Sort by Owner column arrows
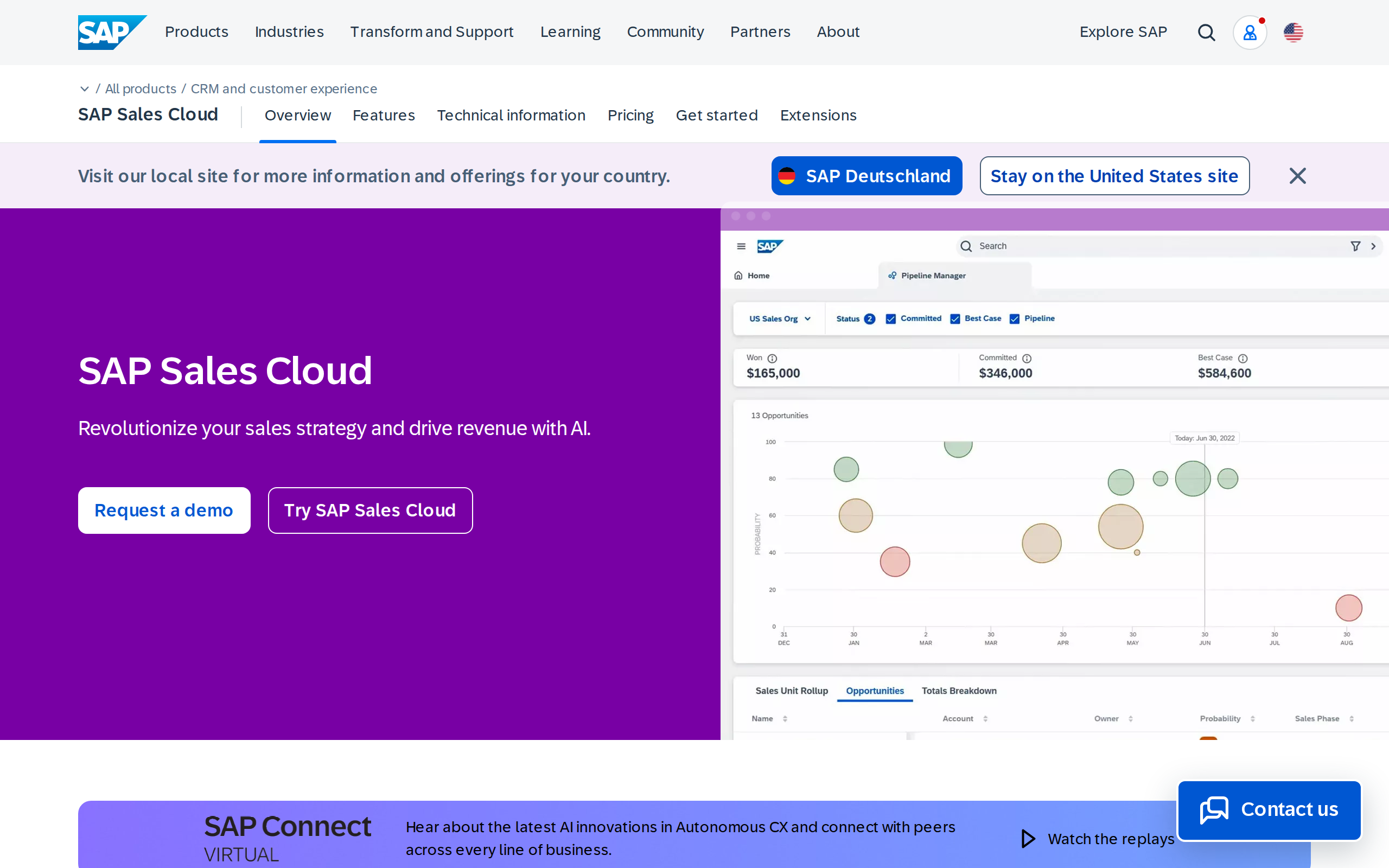The image size is (1389, 868). pos(1130,719)
